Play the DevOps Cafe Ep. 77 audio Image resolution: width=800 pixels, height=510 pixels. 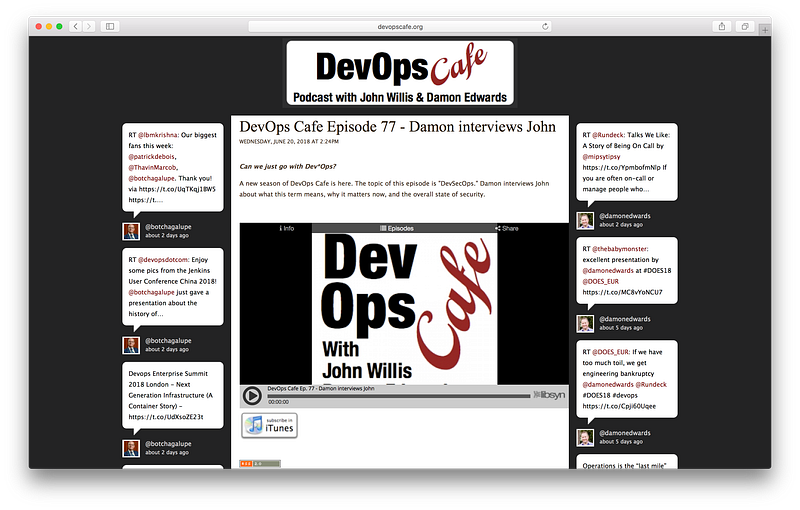(252, 396)
